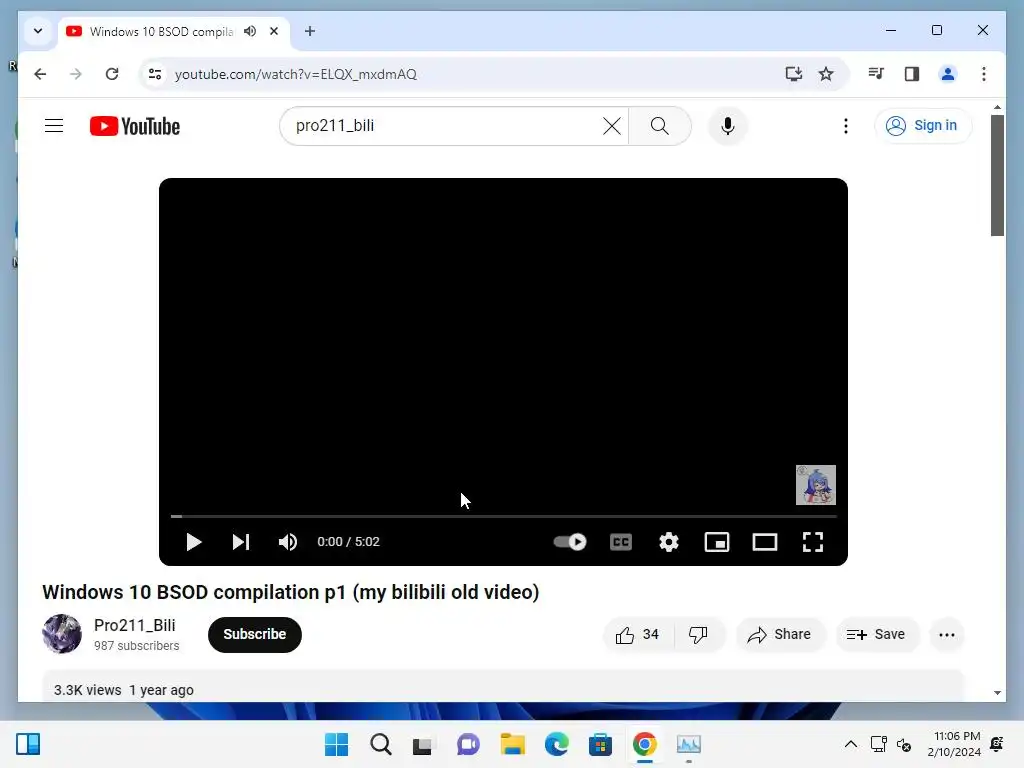Enter full screen mode
Screen dimensions: 1024x768
tap(813, 542)
